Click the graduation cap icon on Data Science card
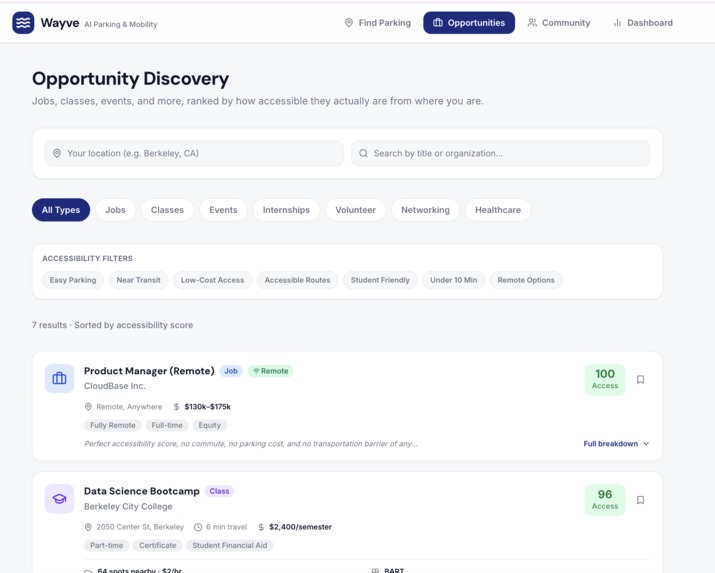 click(59, 499)
